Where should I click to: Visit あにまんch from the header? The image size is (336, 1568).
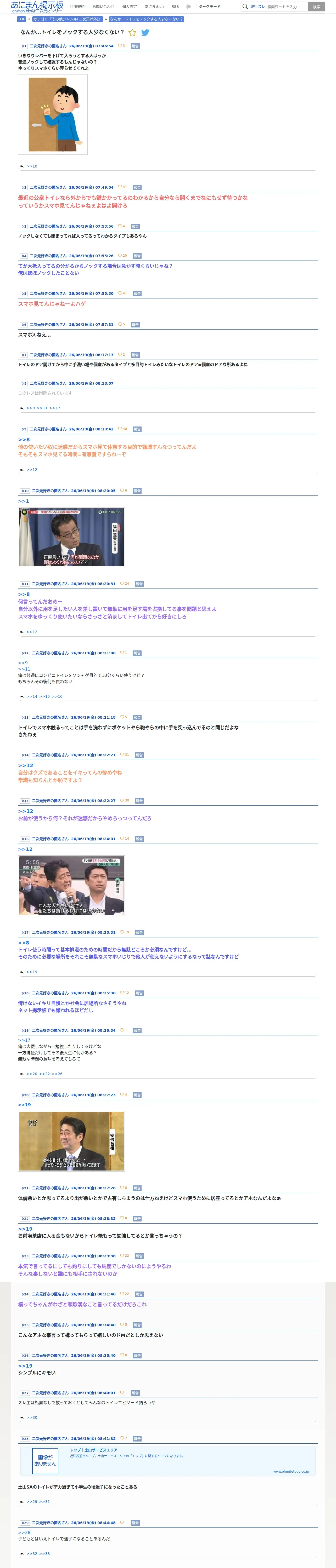(154, 7)
